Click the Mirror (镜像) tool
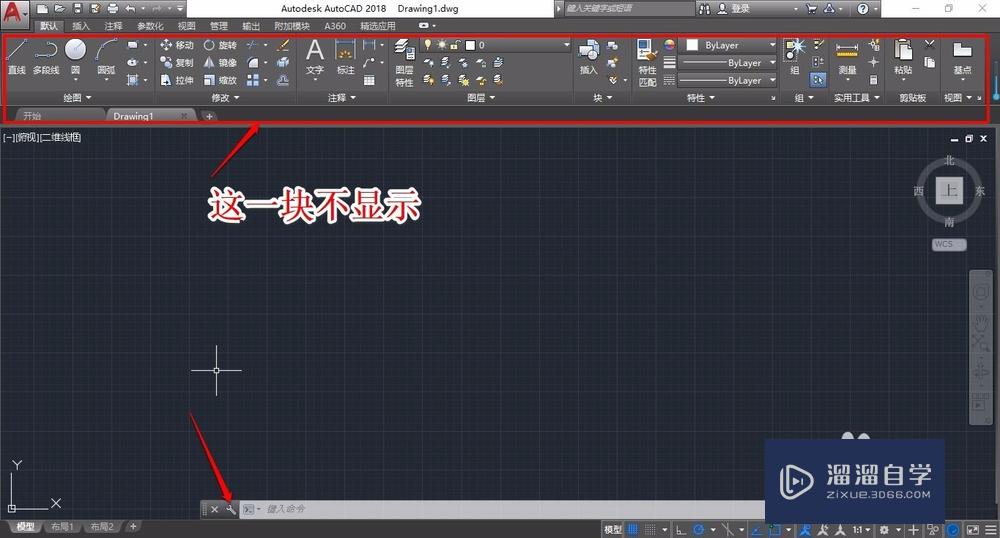This screenshot has height=538, width=1000. (x=220, y=62)
